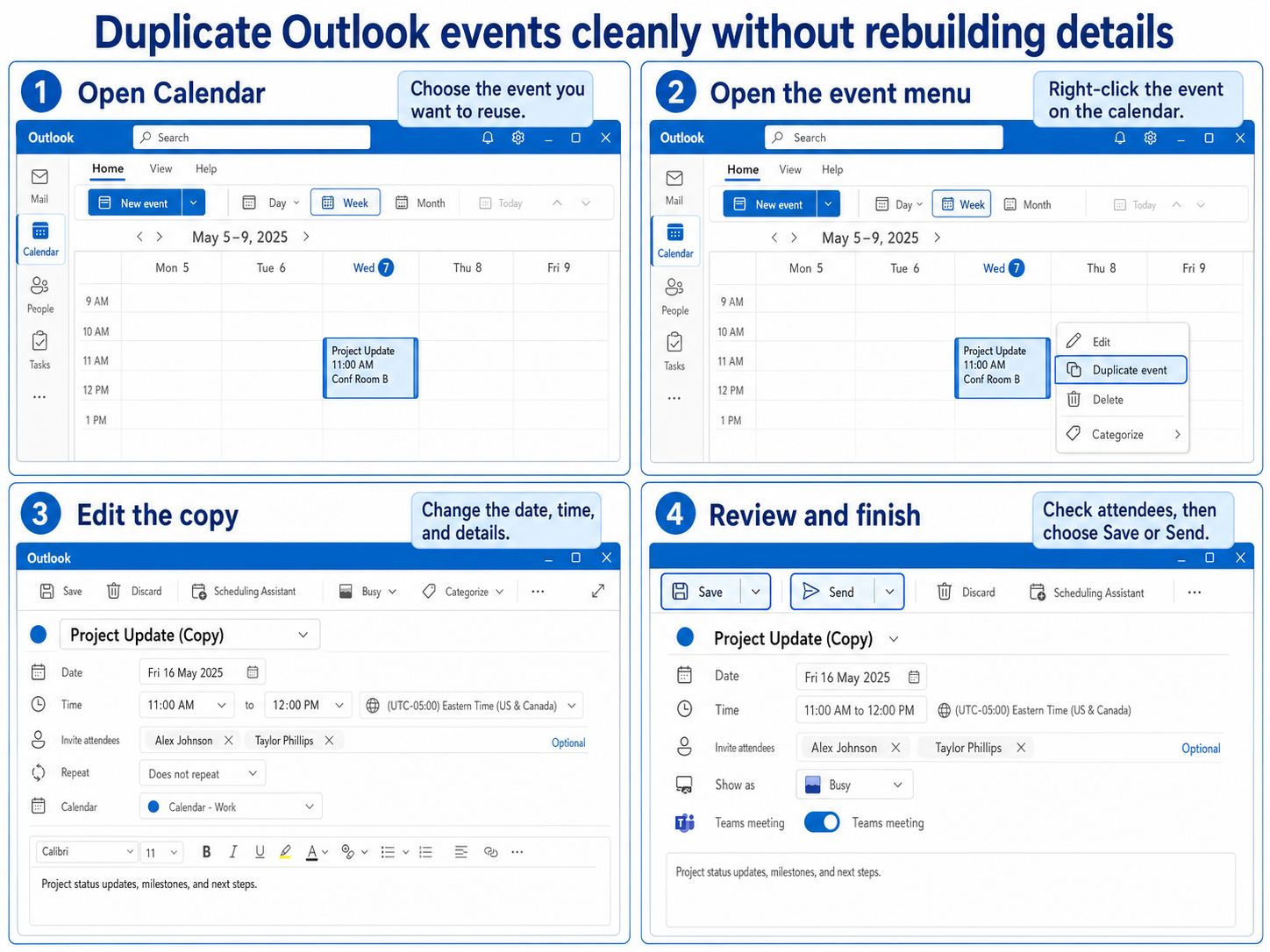
Task: Open the Calendar - Work dropdown
Action: tap(231, 806)
